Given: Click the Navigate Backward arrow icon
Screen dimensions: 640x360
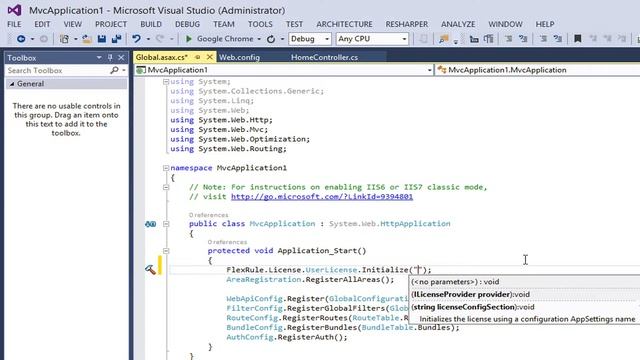Looking at the screenshot, I should pyautogui.click(x=21, y=39).
